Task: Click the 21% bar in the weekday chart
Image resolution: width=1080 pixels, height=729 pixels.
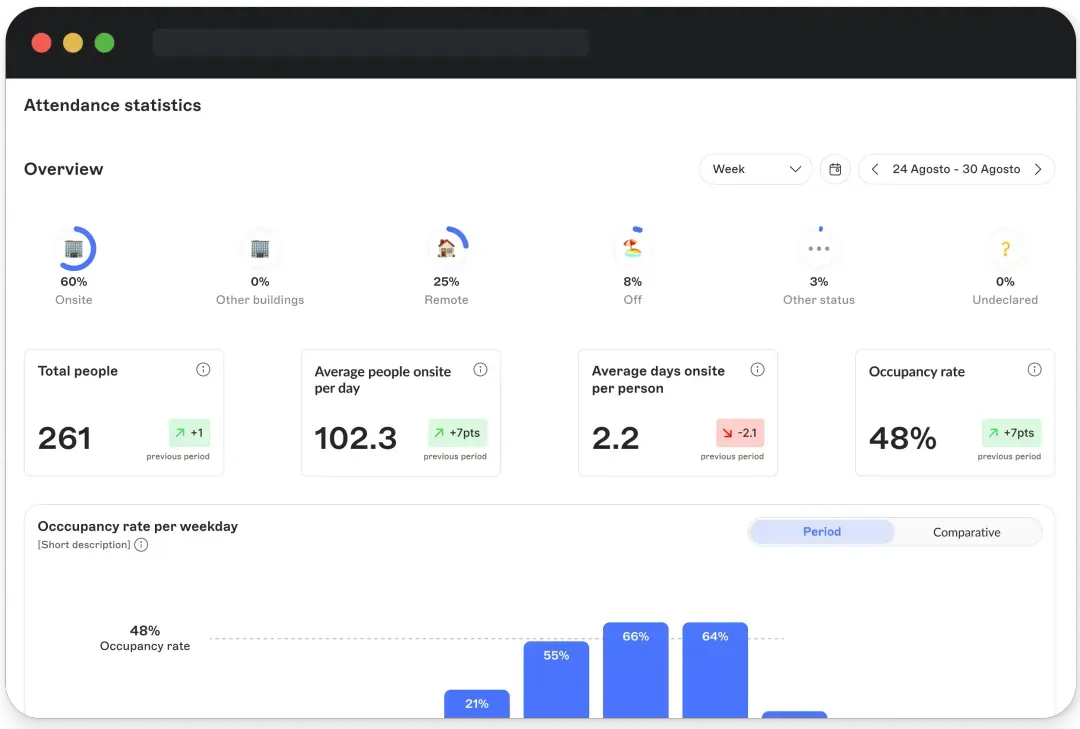Action: coord(477,704)
